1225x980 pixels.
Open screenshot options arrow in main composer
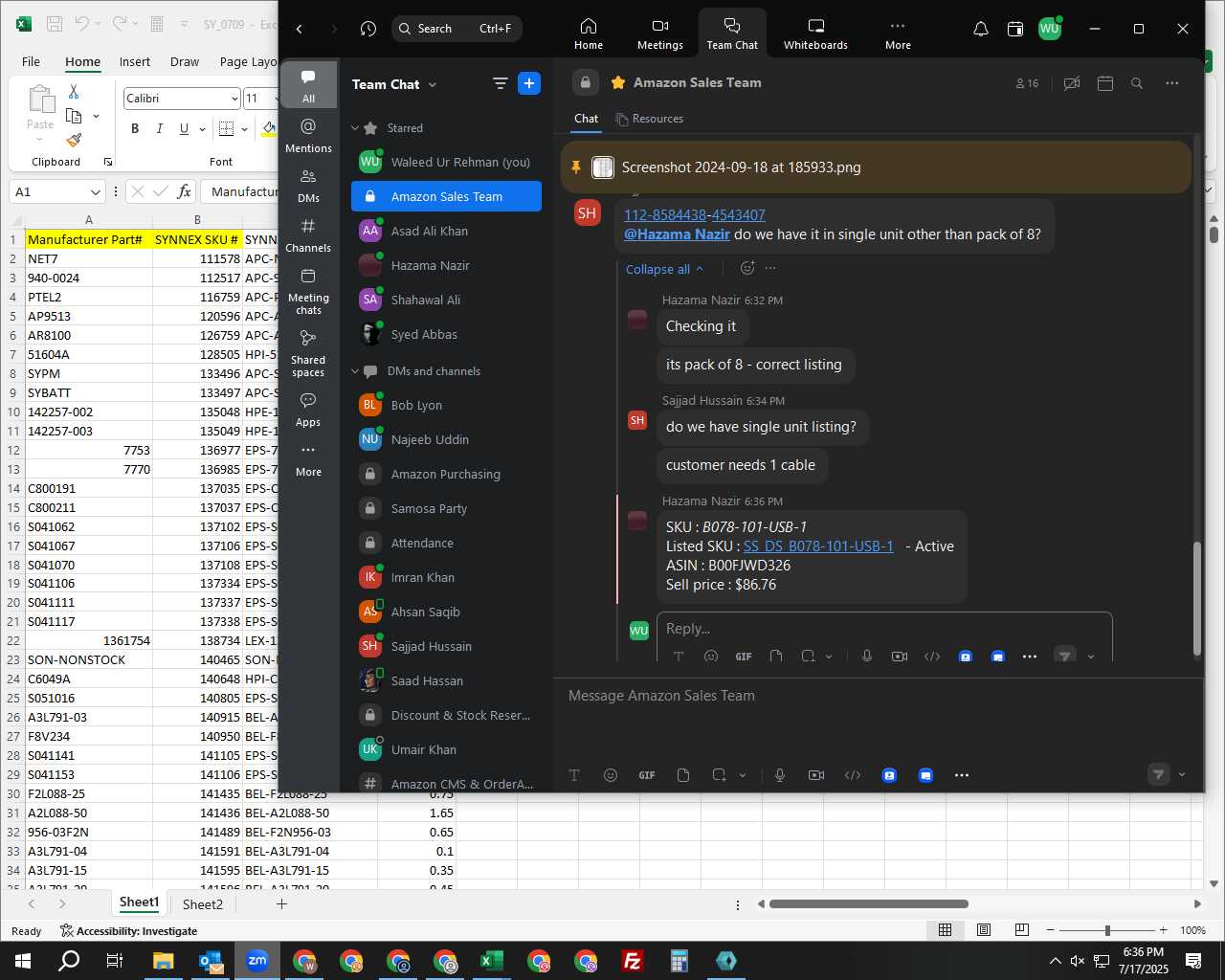tap(743, 775)
